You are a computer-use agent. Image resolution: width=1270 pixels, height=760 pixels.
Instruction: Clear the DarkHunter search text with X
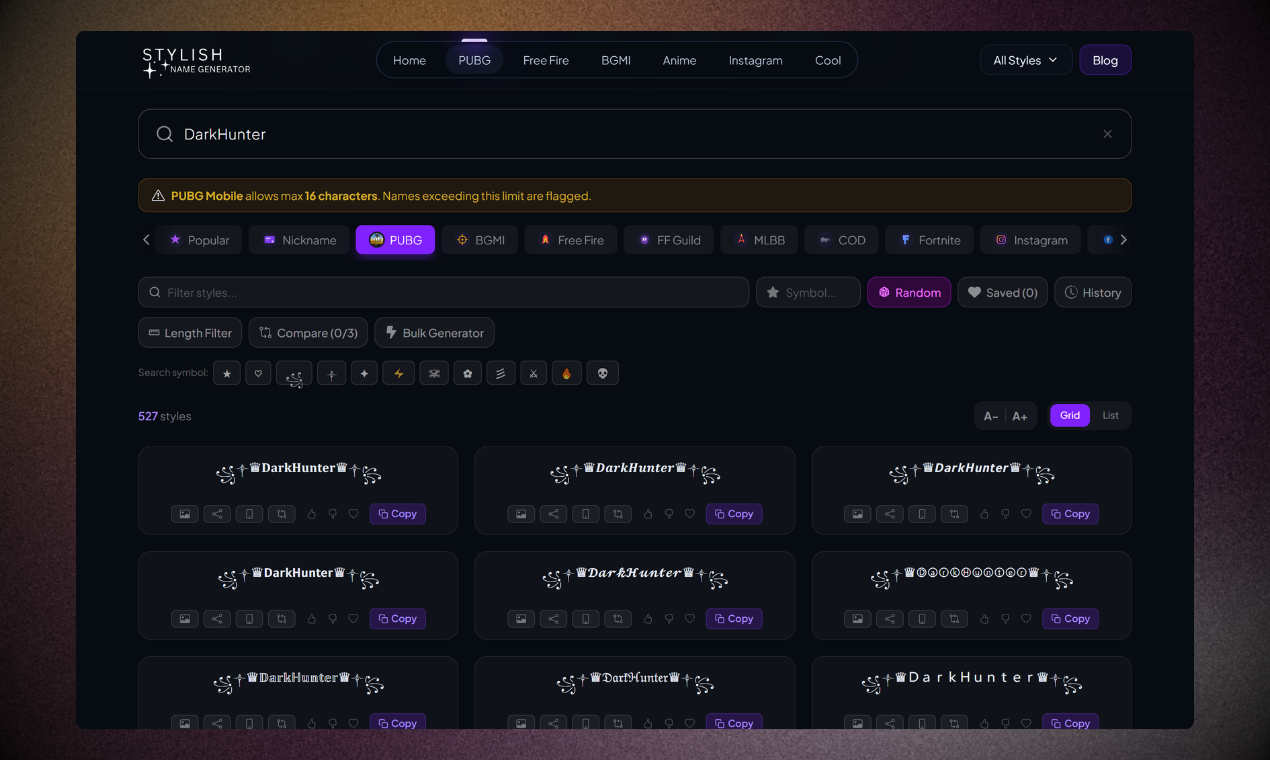(1107, 134)
